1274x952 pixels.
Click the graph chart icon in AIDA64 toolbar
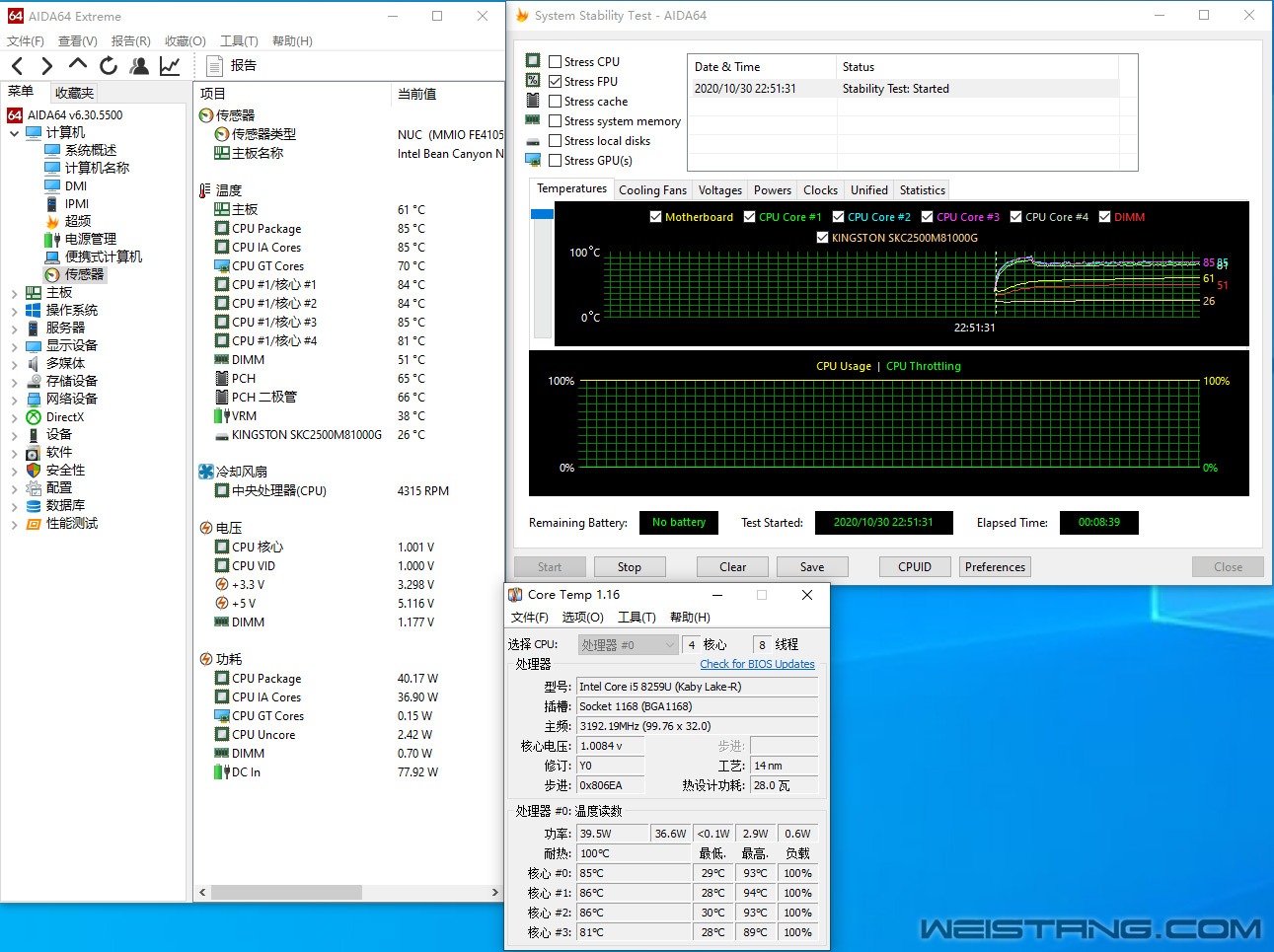(170, 66)
